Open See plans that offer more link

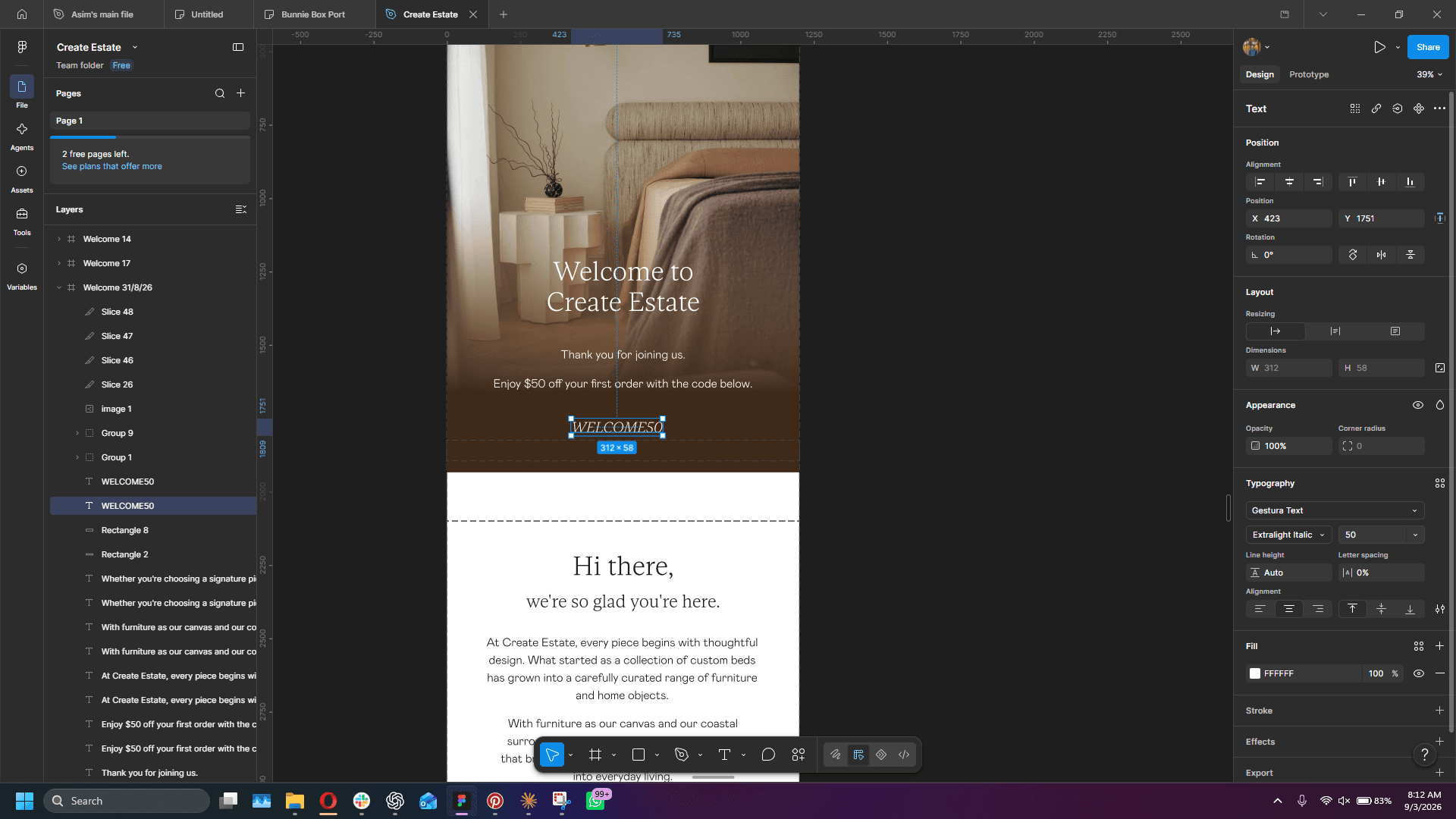click(x=112, y=166)
